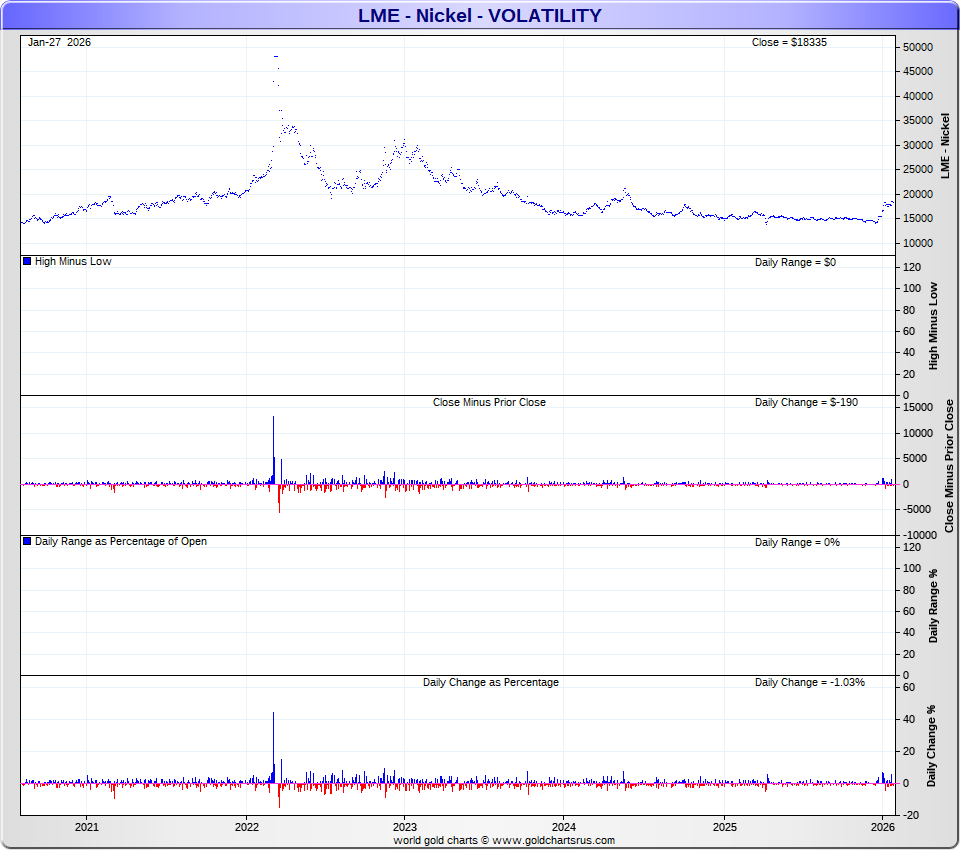The image size is (960, 850).
Task: Click the LME - Nickel - VOLATILITY chart title
Action: (480, 15)
